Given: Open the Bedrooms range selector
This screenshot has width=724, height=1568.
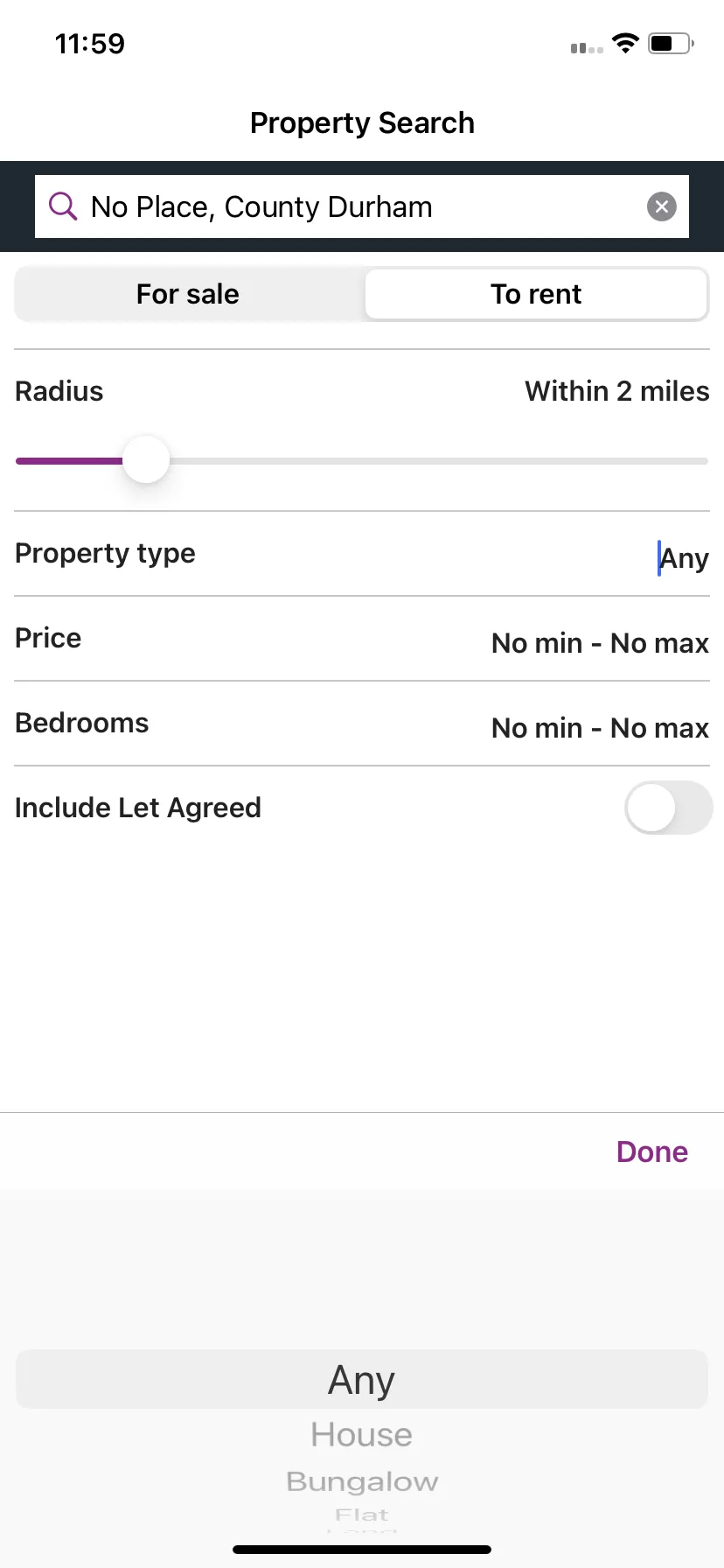Looking at the screenshot, I should [x=362, y=724].
